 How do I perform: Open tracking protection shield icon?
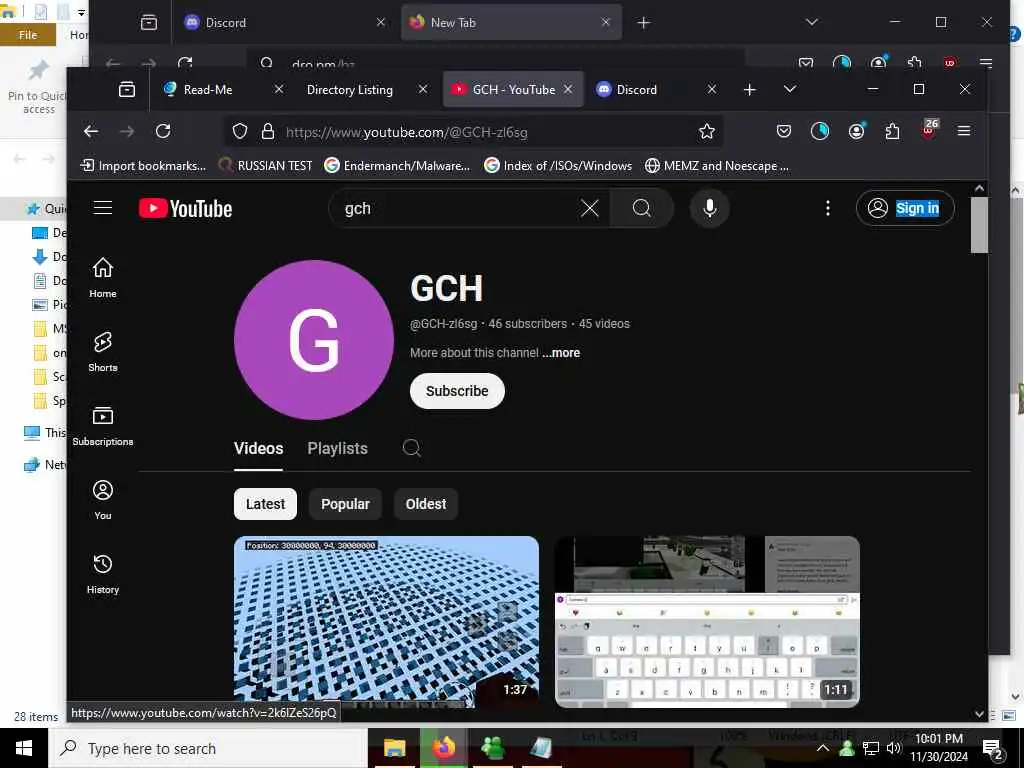240,132
